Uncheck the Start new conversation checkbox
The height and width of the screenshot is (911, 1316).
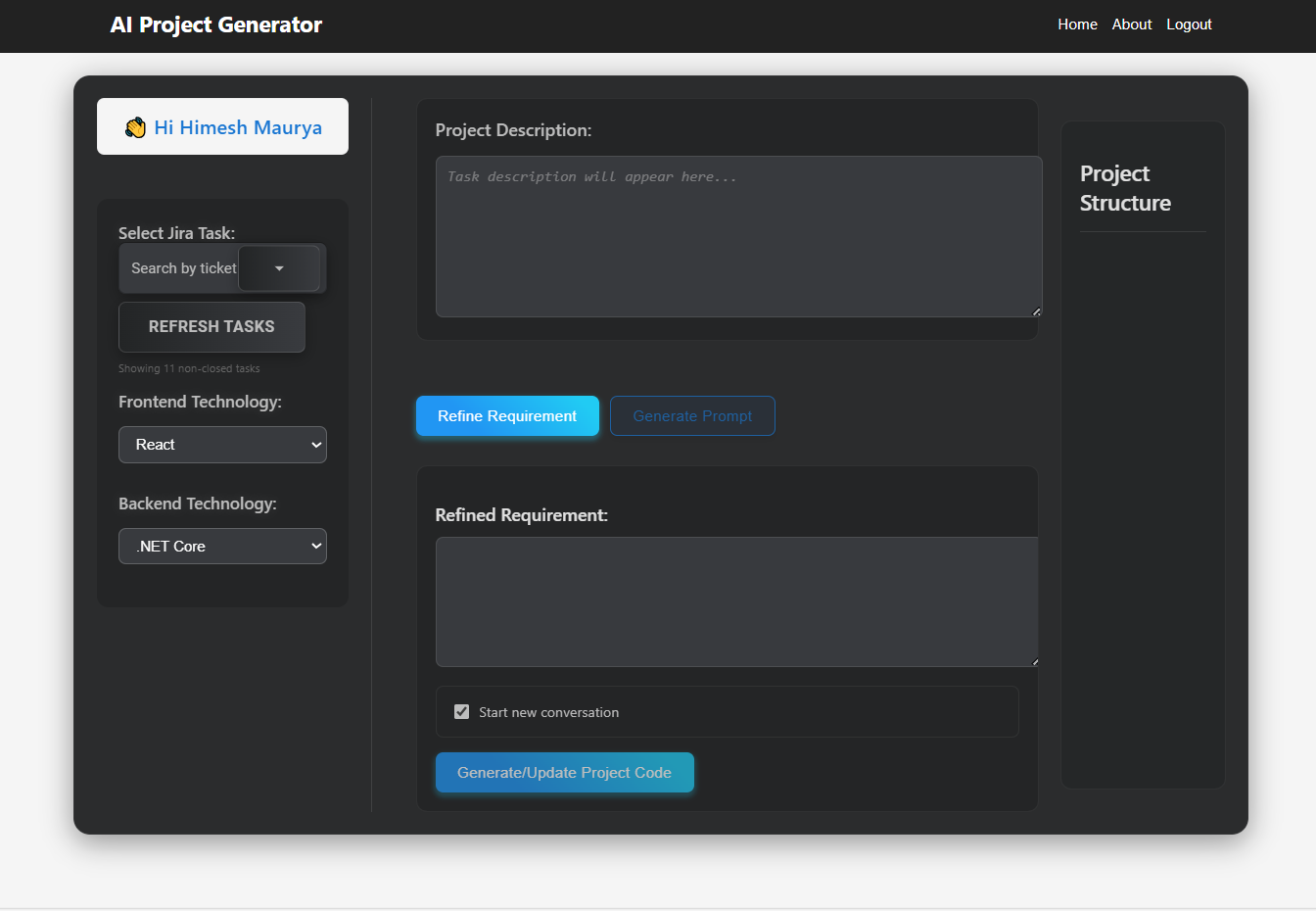pyautogui.click(x=462, y=712)
